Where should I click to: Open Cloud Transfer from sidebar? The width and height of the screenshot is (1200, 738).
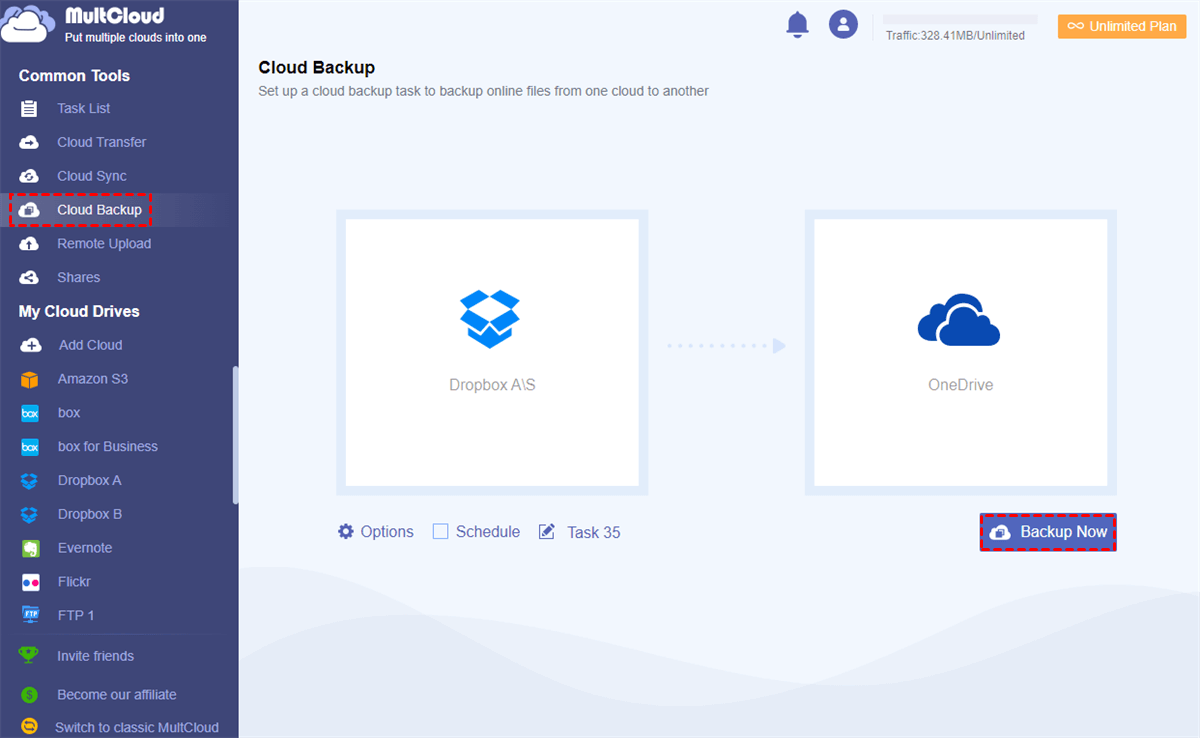102,142
